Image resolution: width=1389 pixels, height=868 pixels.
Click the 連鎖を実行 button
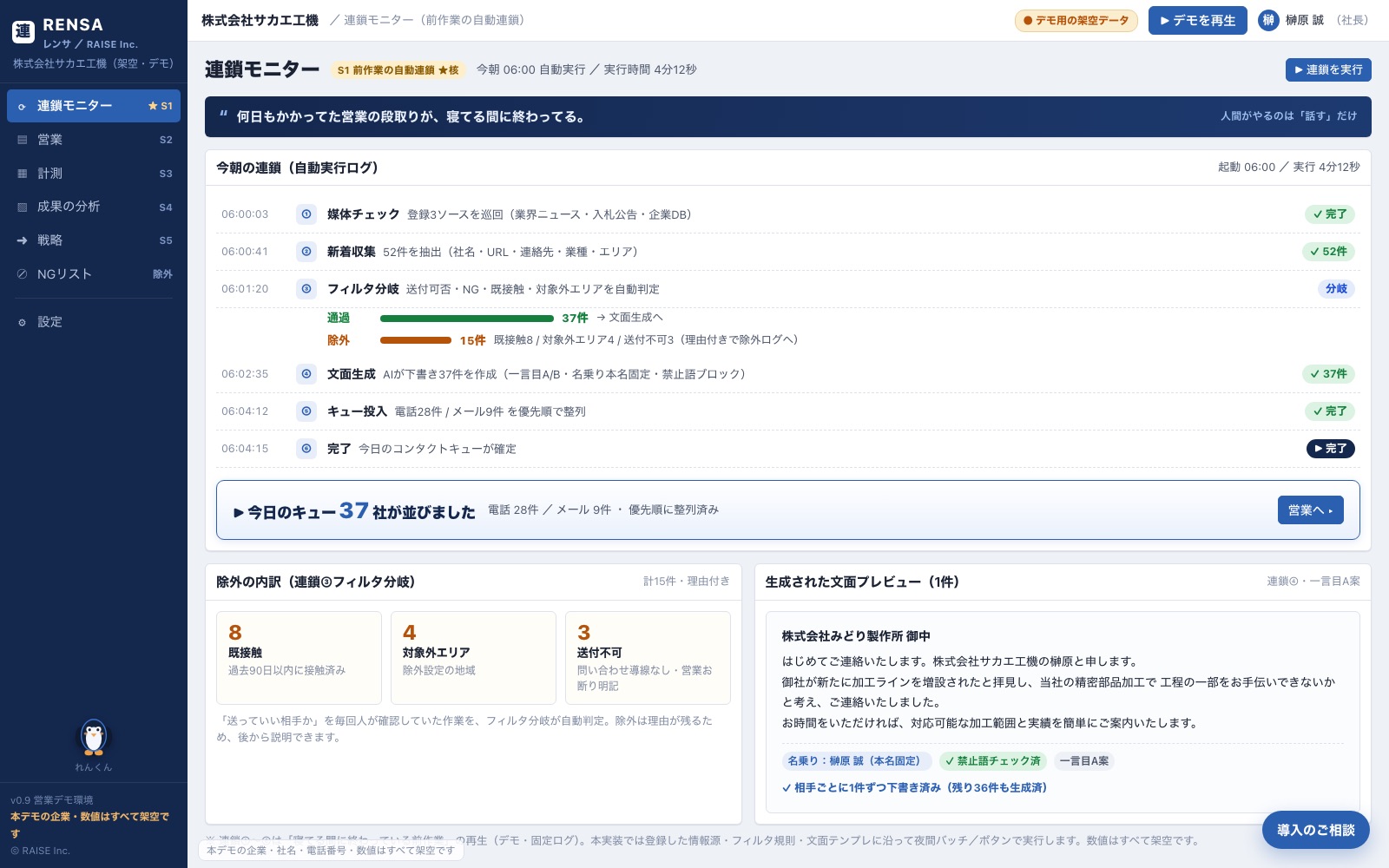tap(1328, 69)
